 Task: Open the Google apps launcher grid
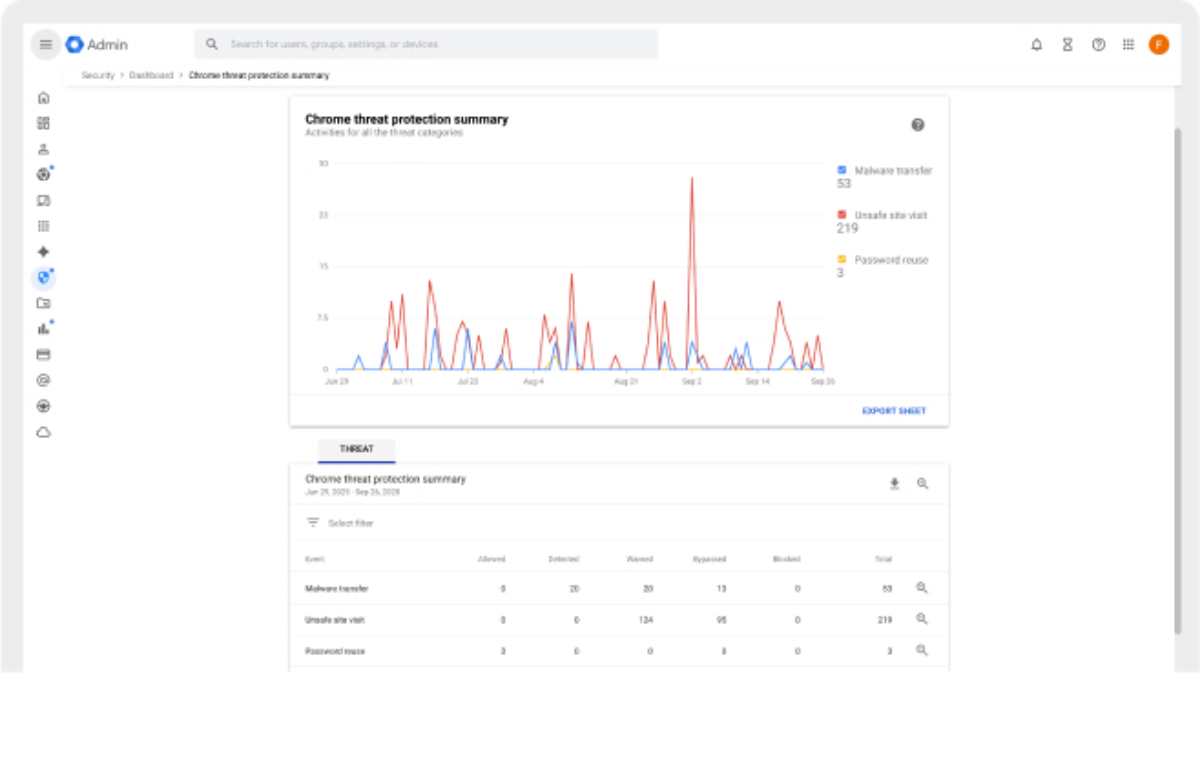(x=1128, y=44)
